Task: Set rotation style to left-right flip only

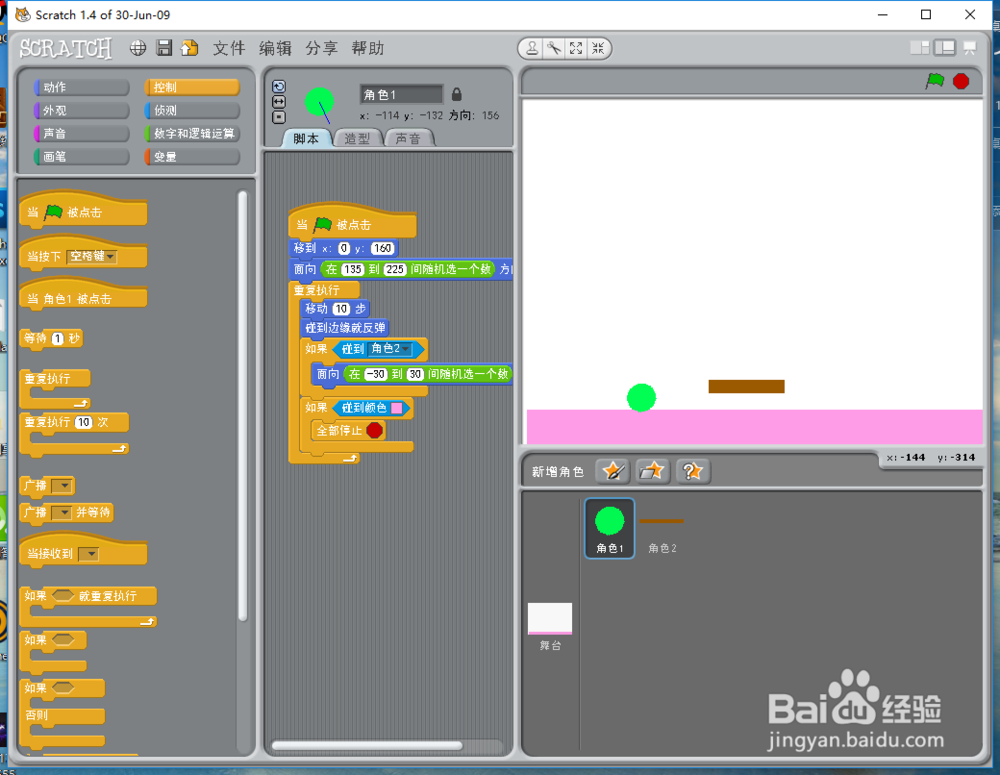Action: [279, 102]
